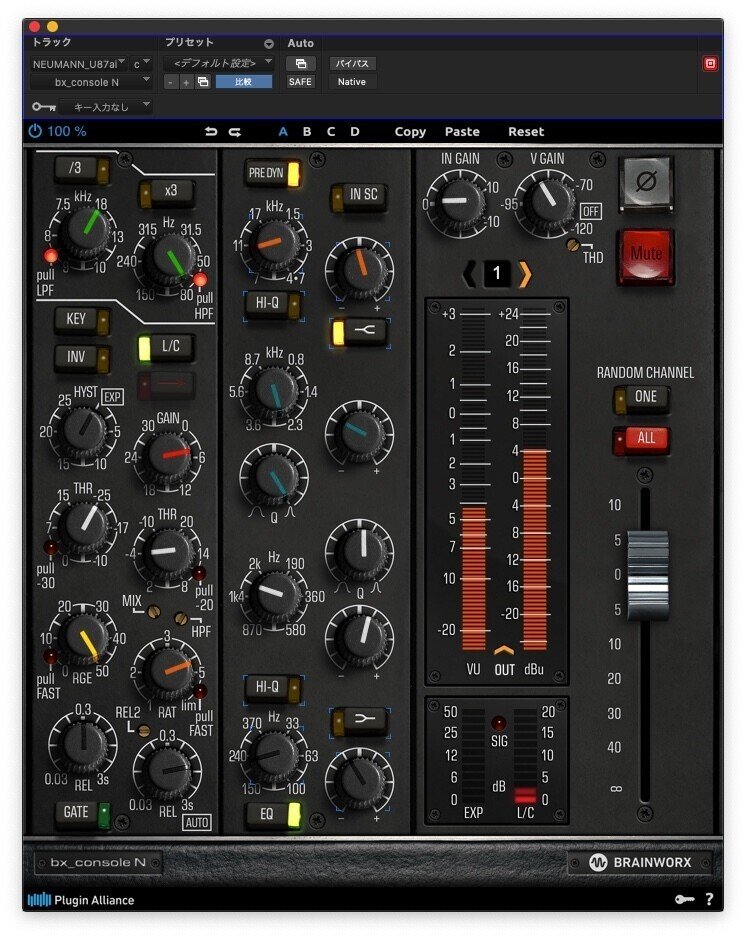Open the Plugin Alliance key icon
Screen dimensions: 746x938
tap(684, 899)
